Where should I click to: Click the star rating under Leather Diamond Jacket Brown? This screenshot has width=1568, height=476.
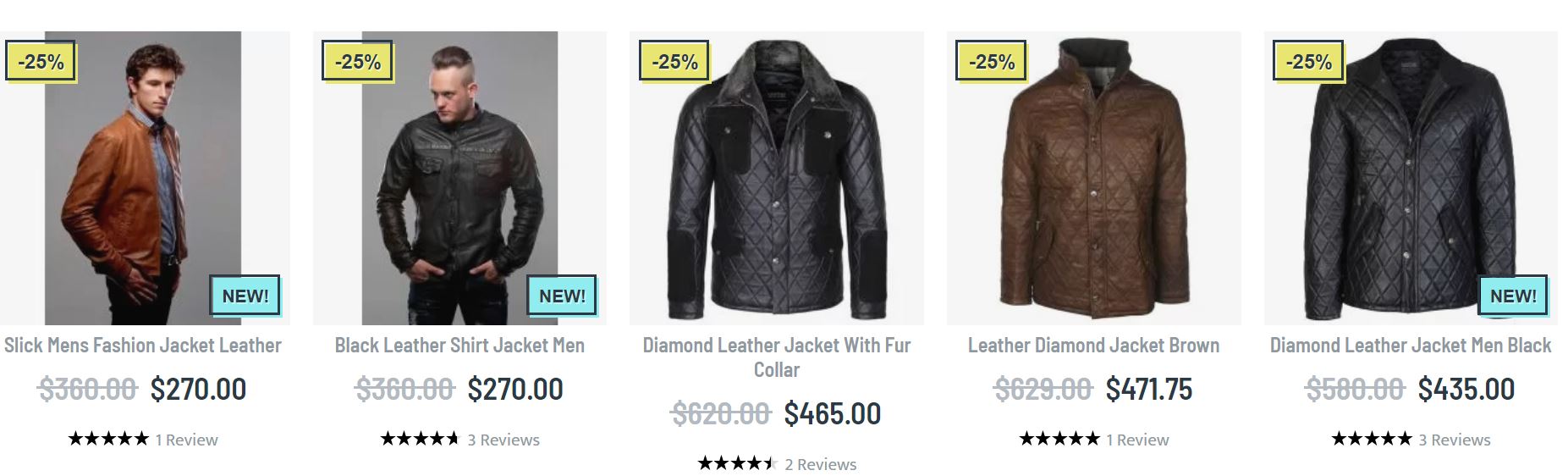(1059, 439)
